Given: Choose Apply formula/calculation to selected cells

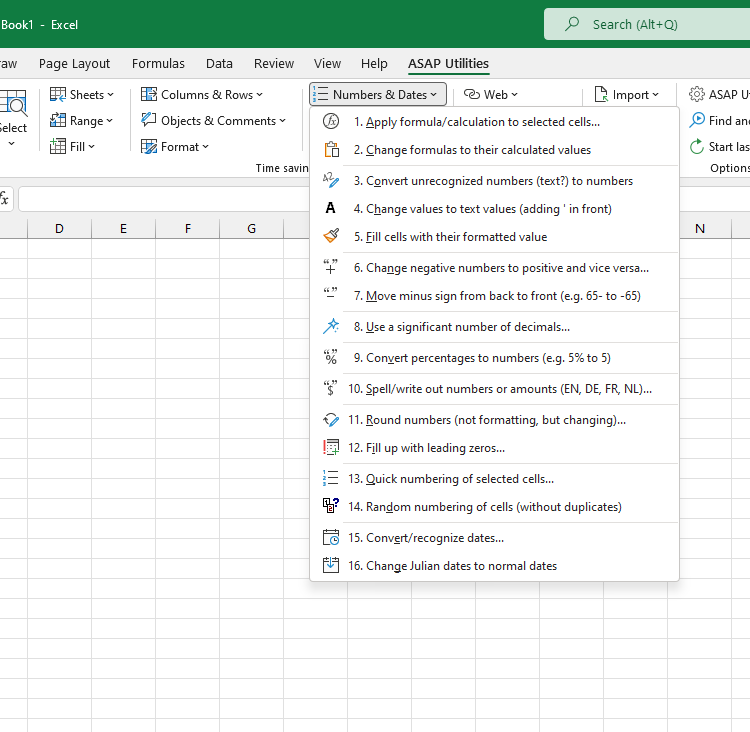Looking at the screenshot, I should (x=495, y=122).
